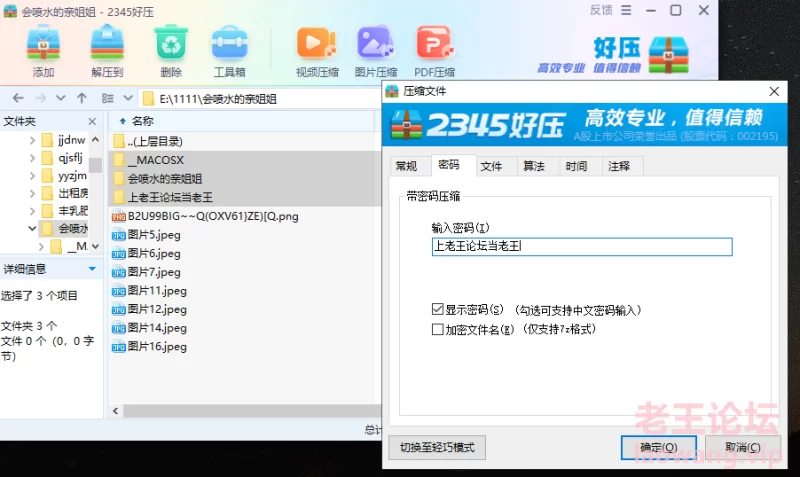Click the 取消(C) cancel button

point(743,447)
